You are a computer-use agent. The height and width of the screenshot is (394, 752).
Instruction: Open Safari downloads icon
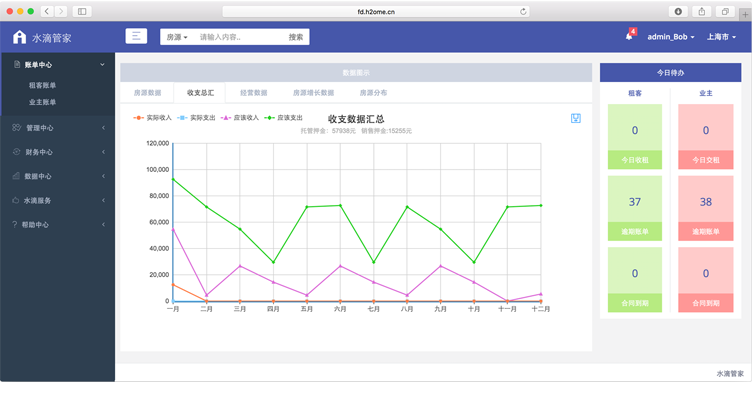point(678,12)
